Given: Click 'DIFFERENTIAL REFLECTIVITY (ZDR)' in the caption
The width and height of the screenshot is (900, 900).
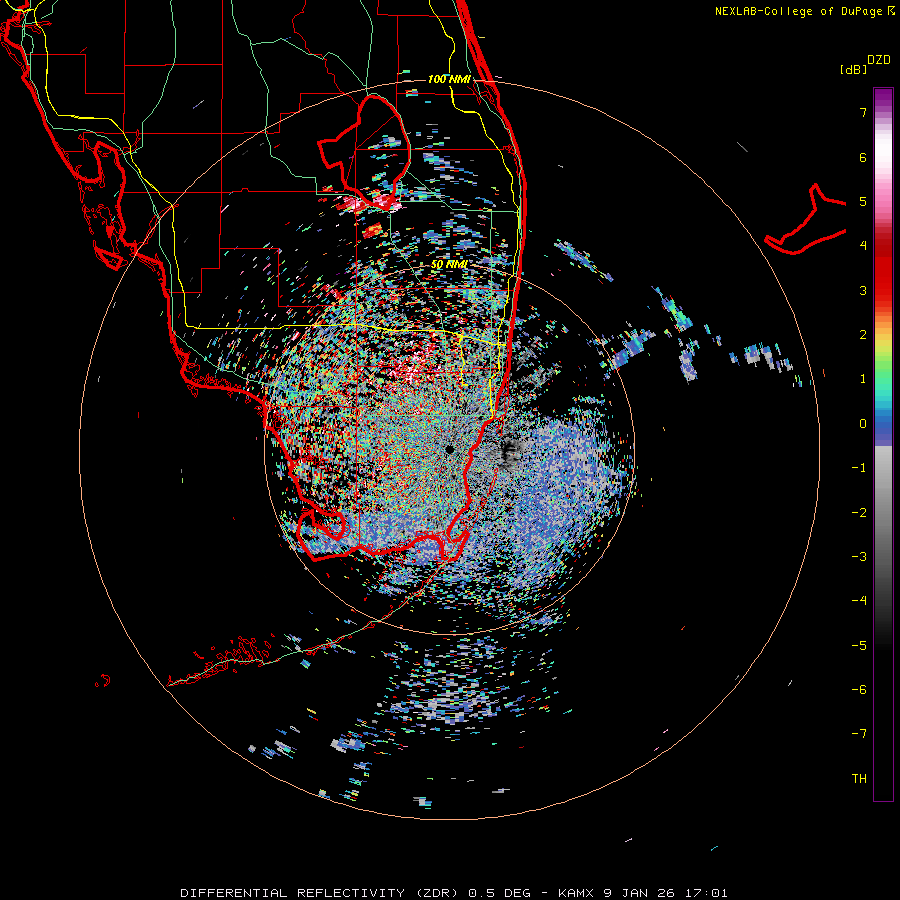Looking at the screenshot, I should [x=322, y=893].
